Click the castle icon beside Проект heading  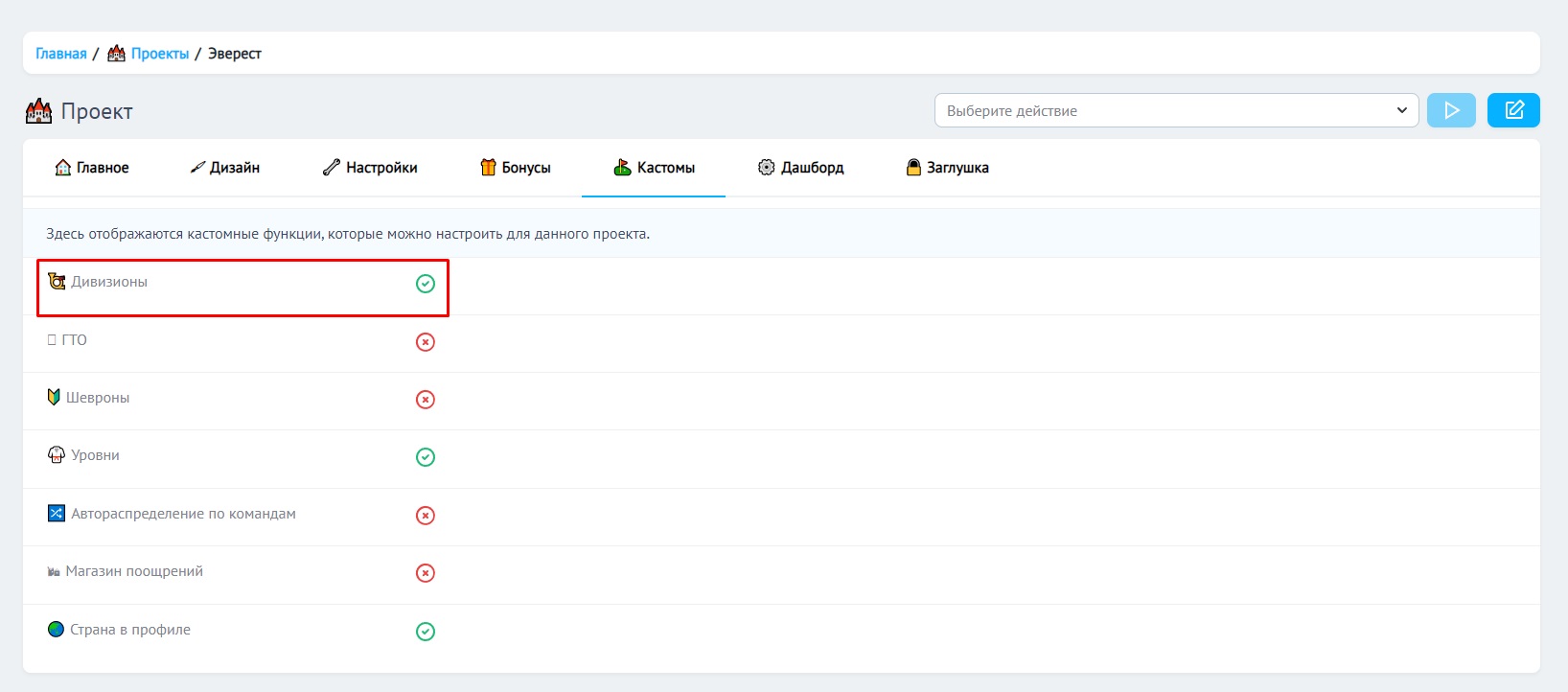(x=38, y=111)
